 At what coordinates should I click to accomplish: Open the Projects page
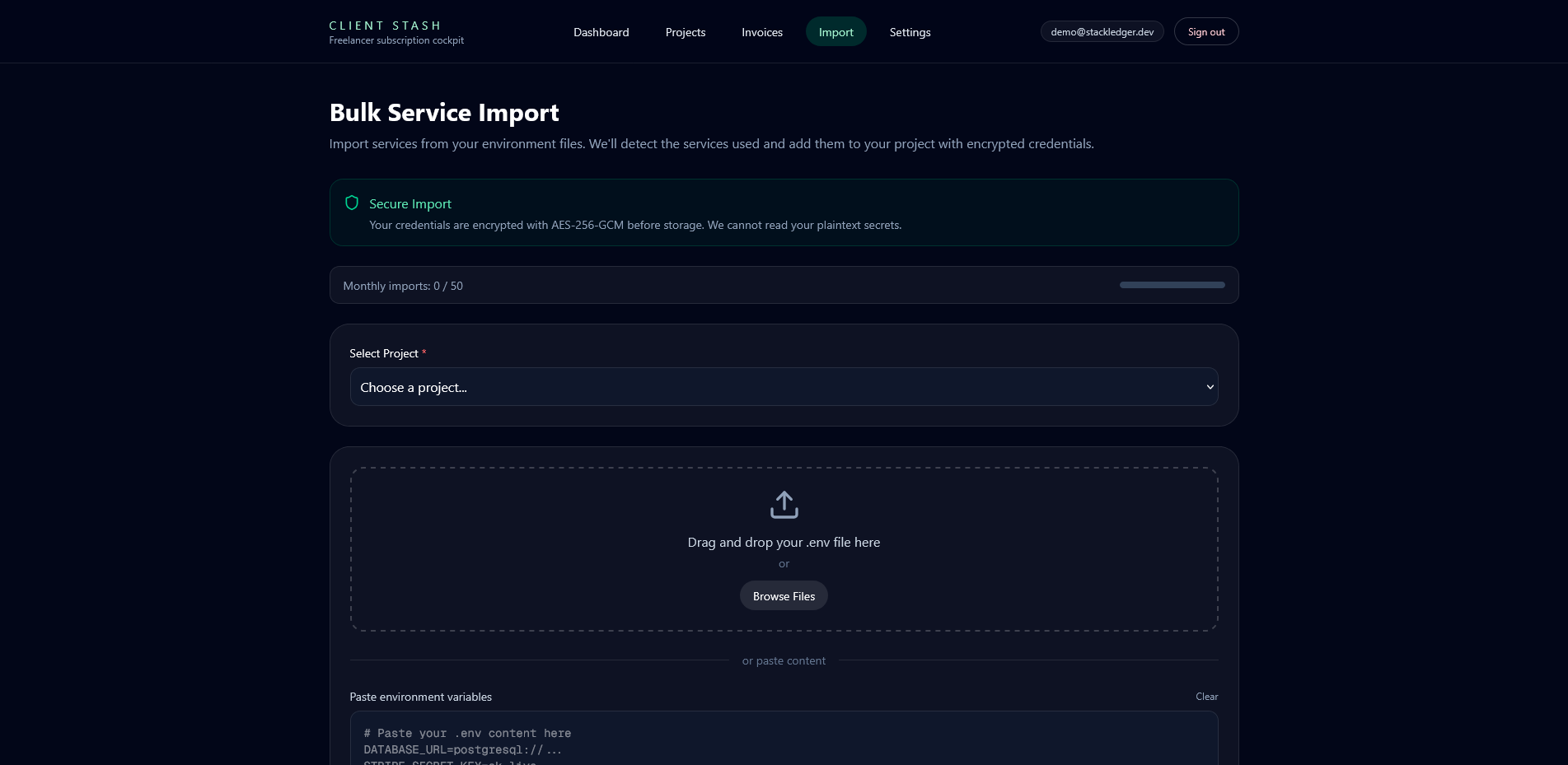[x=685, y=31]
